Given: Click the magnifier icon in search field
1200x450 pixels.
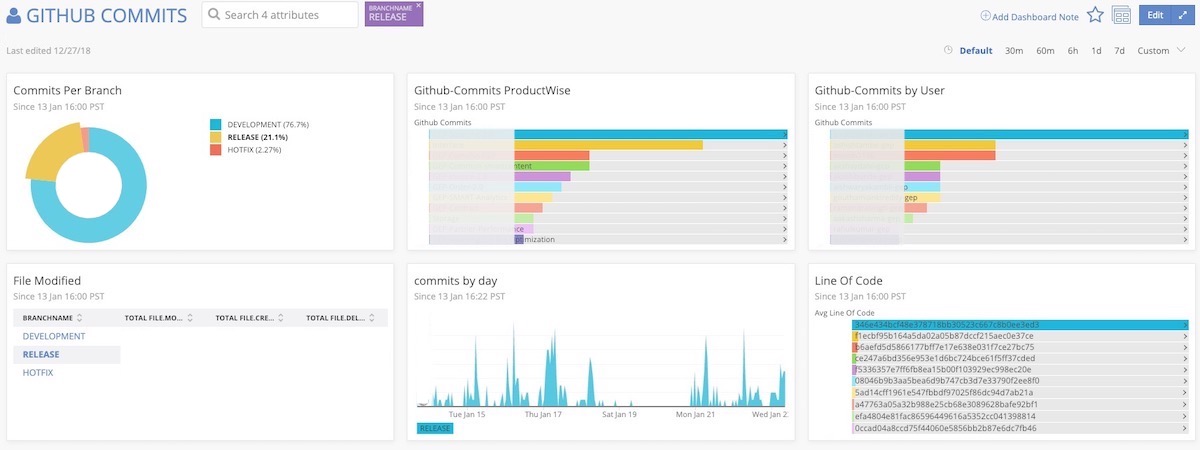Looking at the screenshot, I should [214, 15].
